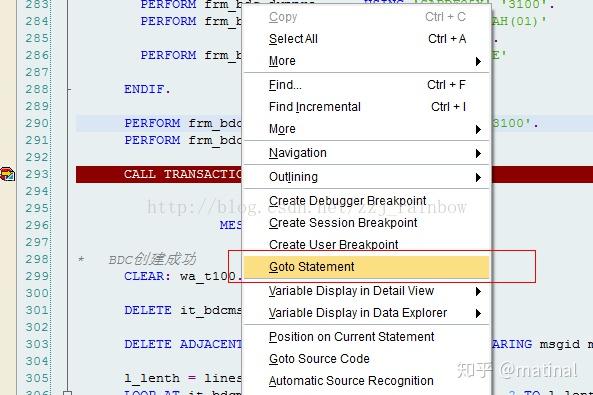Select Create User Breakpoint
This screenshot has width=593, height=395.
(366, 245)
